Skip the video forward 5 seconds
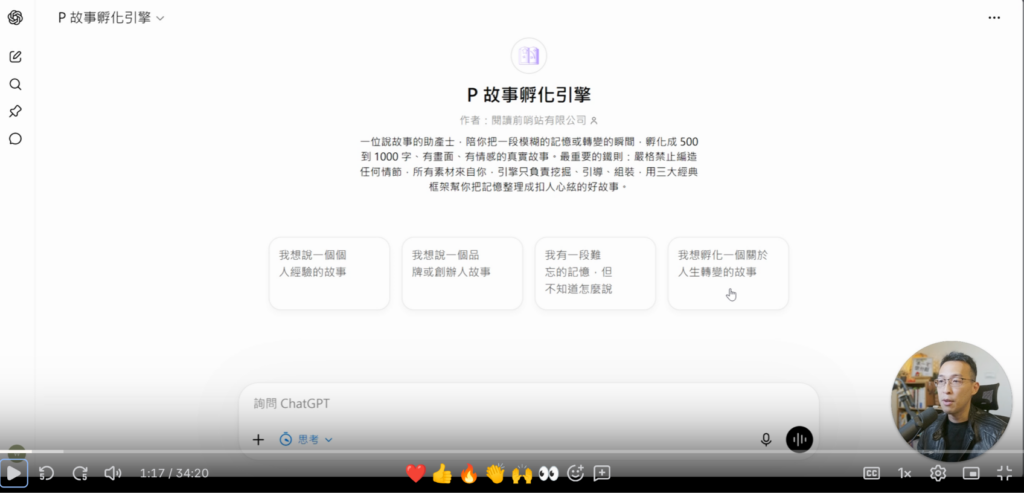This screenshot has height=493, width=1024. point(80,473)
